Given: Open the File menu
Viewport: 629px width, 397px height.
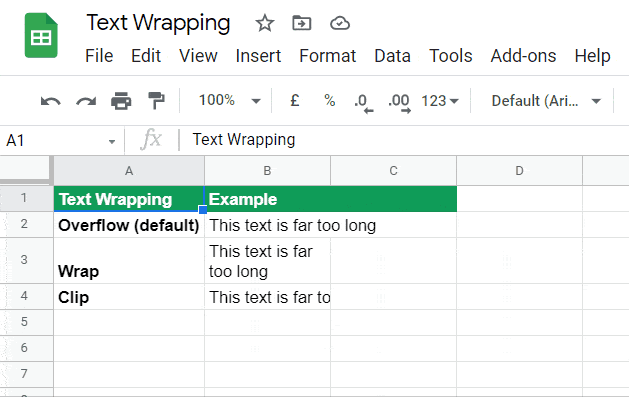Looking at the screenshot, I should (x=99, y=56).
